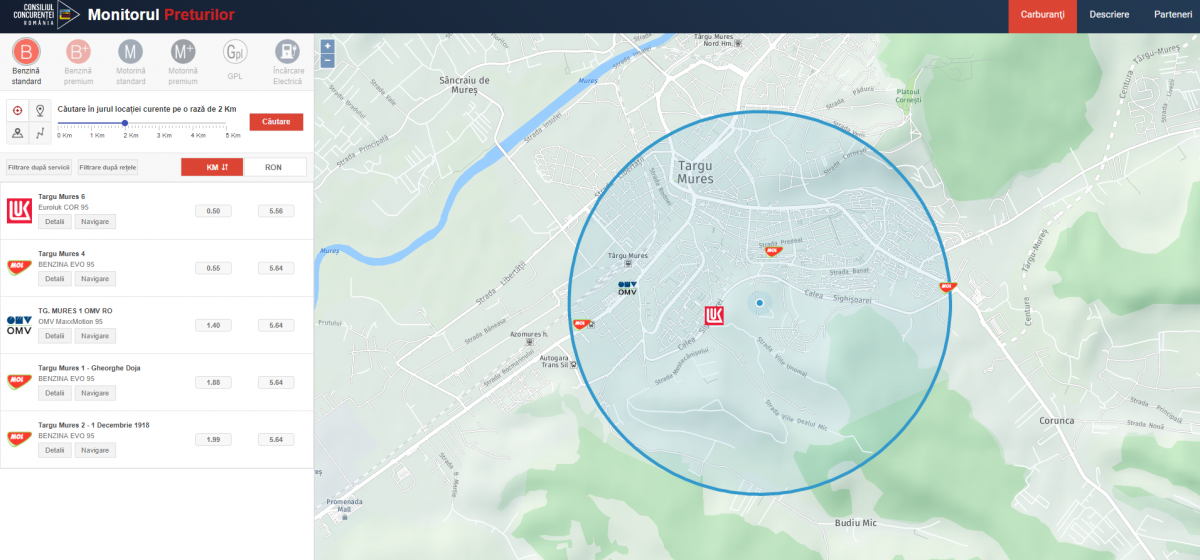This screenshot has height=560, width=1200.
Task: Click the 1.99 distance for 1 Decembrie 1918 station
Action: tap(213, 439)
